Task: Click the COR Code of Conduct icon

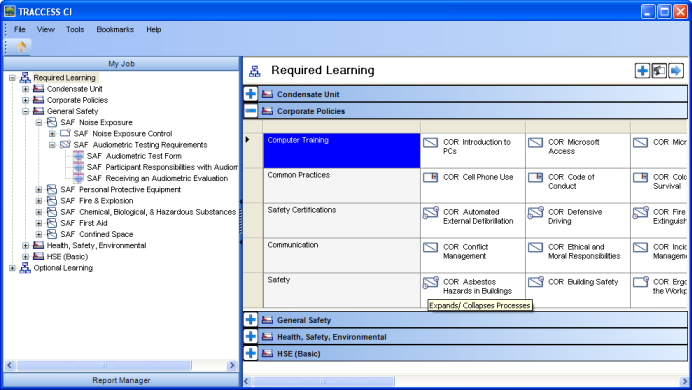Action: point(535,177)
